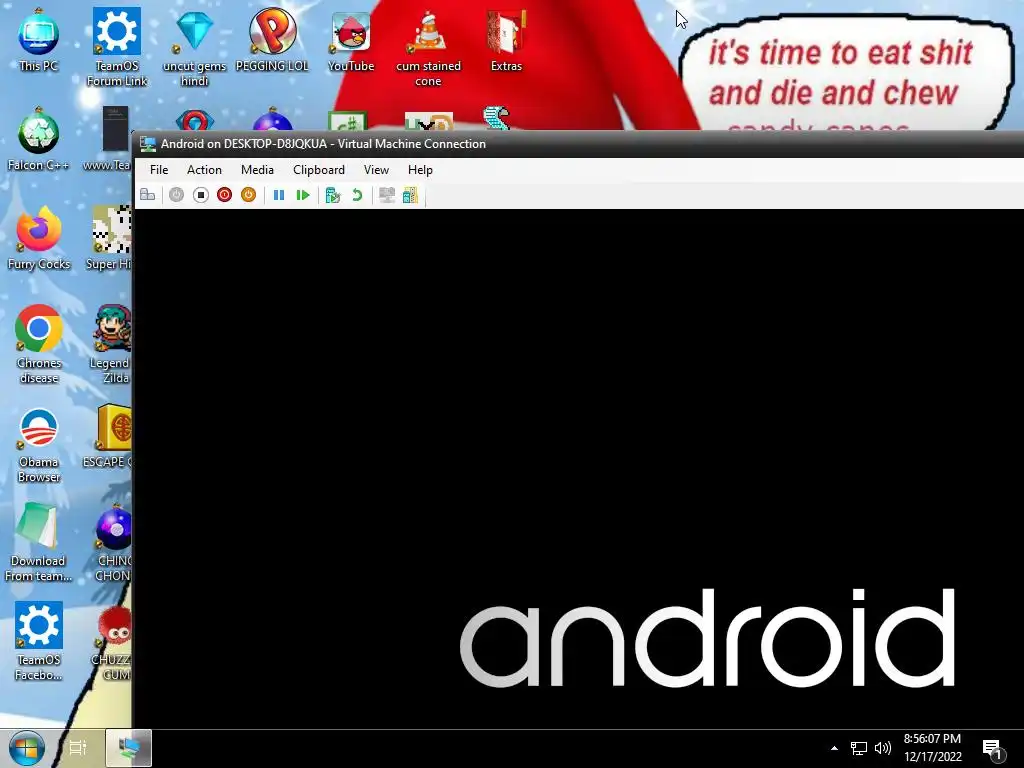Select the This PC desktop icon
Viewport: 1024px width, 768px height.
[39, 40]
